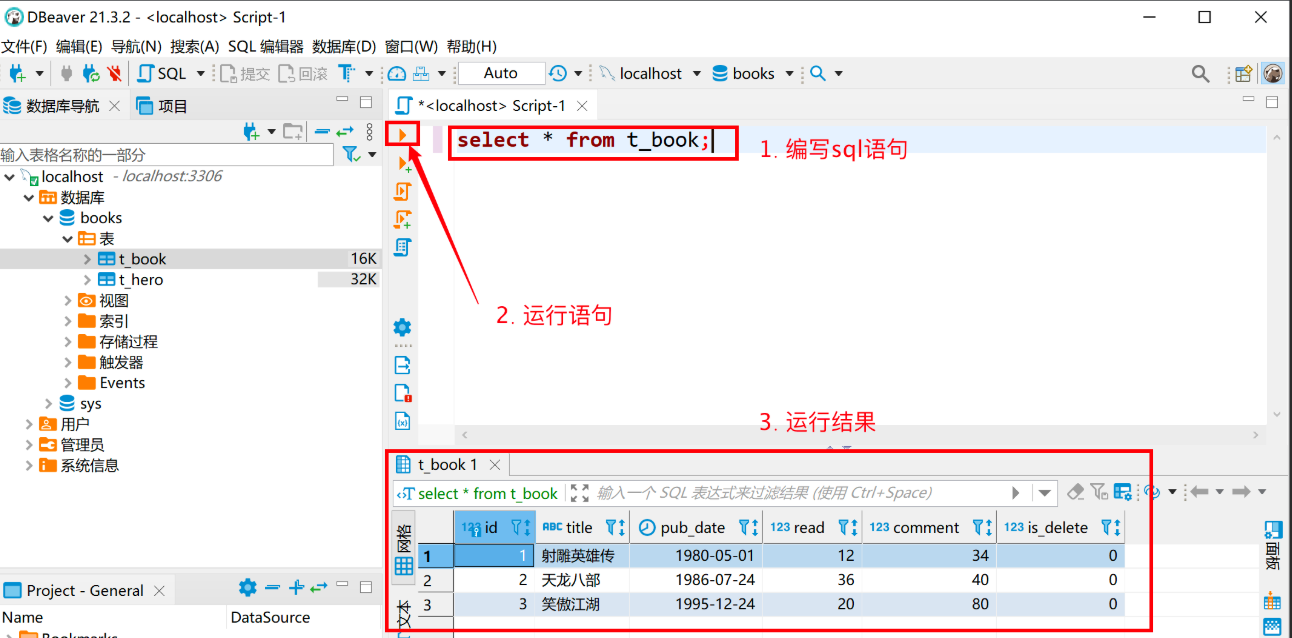Click the gear settings icon beside SQL editor
Screen dimensions: 1292x638
(402, 327)
